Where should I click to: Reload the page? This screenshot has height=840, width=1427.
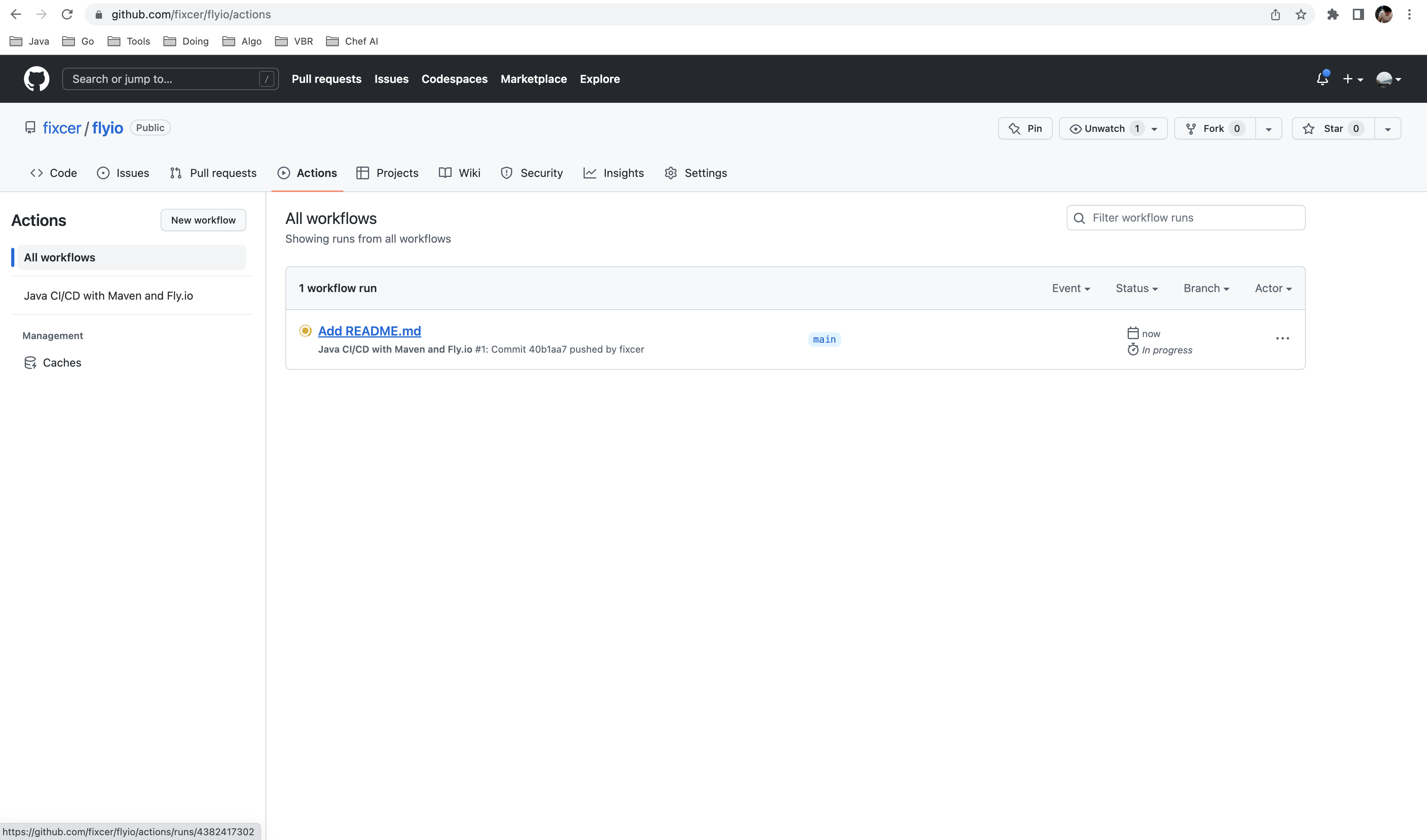pyautogui.click(x=67, y=14)
